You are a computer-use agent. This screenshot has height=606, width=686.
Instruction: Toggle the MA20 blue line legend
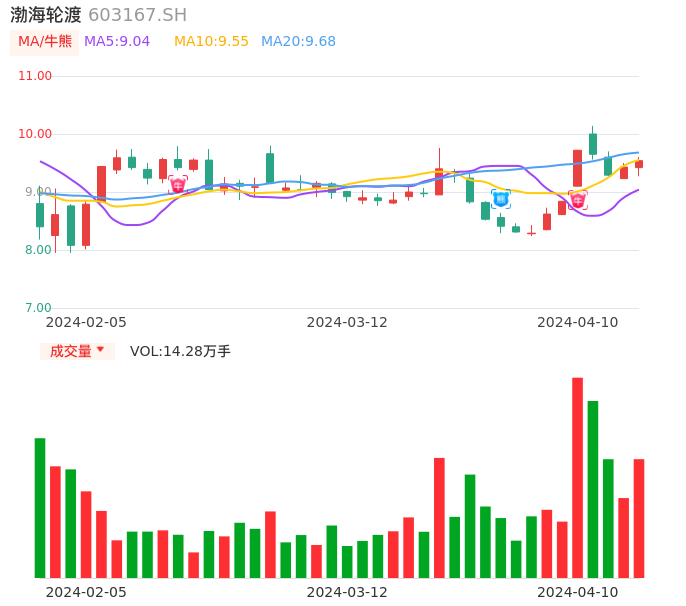[x=298, y=42]
